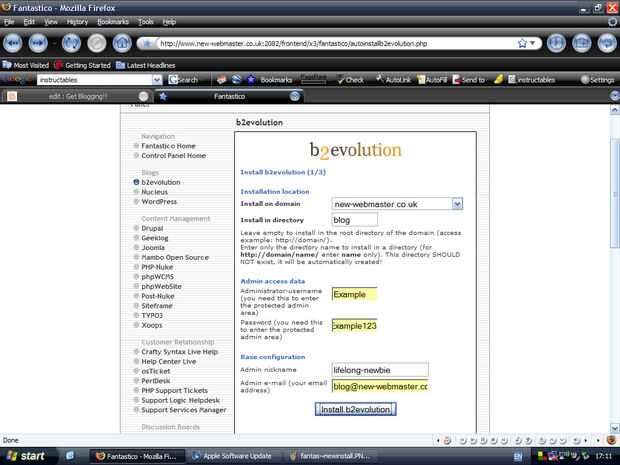Viewport: 620px width, 465px height.
Task: Click the last round icon on navigation toolbar
Action: [607, 43]
